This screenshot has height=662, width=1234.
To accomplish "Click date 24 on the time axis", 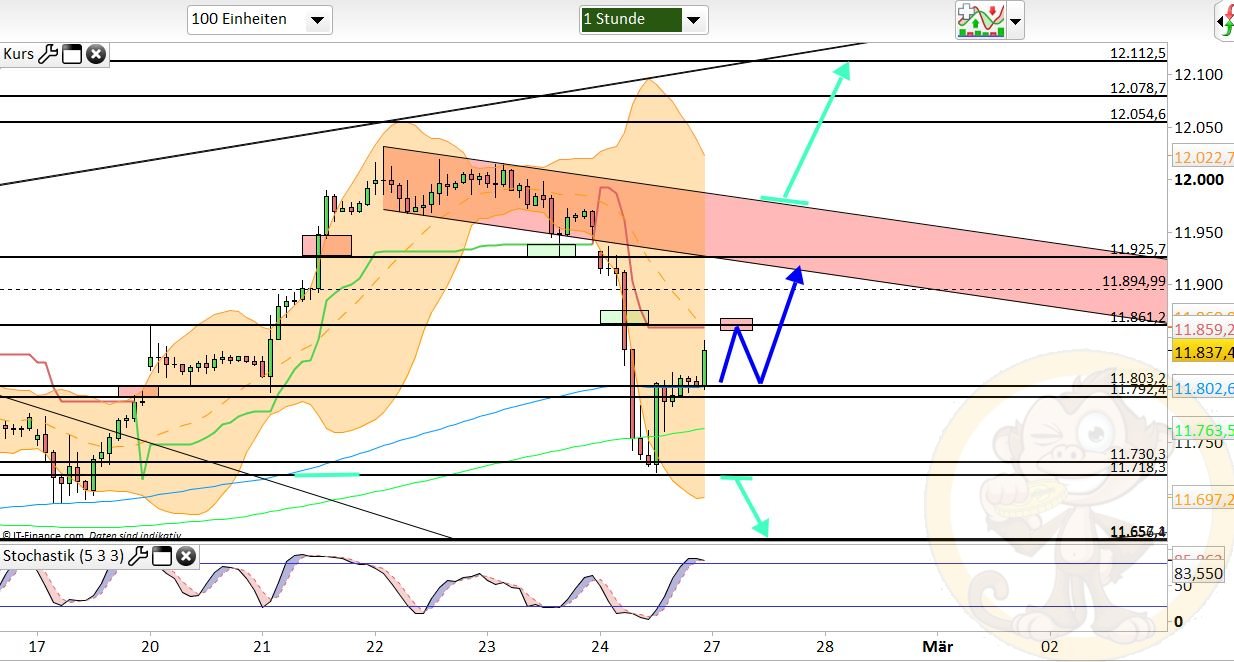I will point(600,646).
